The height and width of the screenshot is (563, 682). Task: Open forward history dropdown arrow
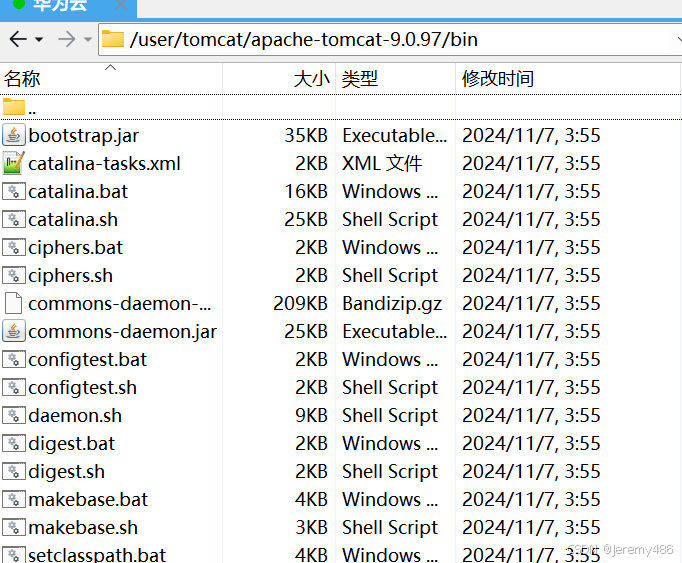click(x=88, y=40)
